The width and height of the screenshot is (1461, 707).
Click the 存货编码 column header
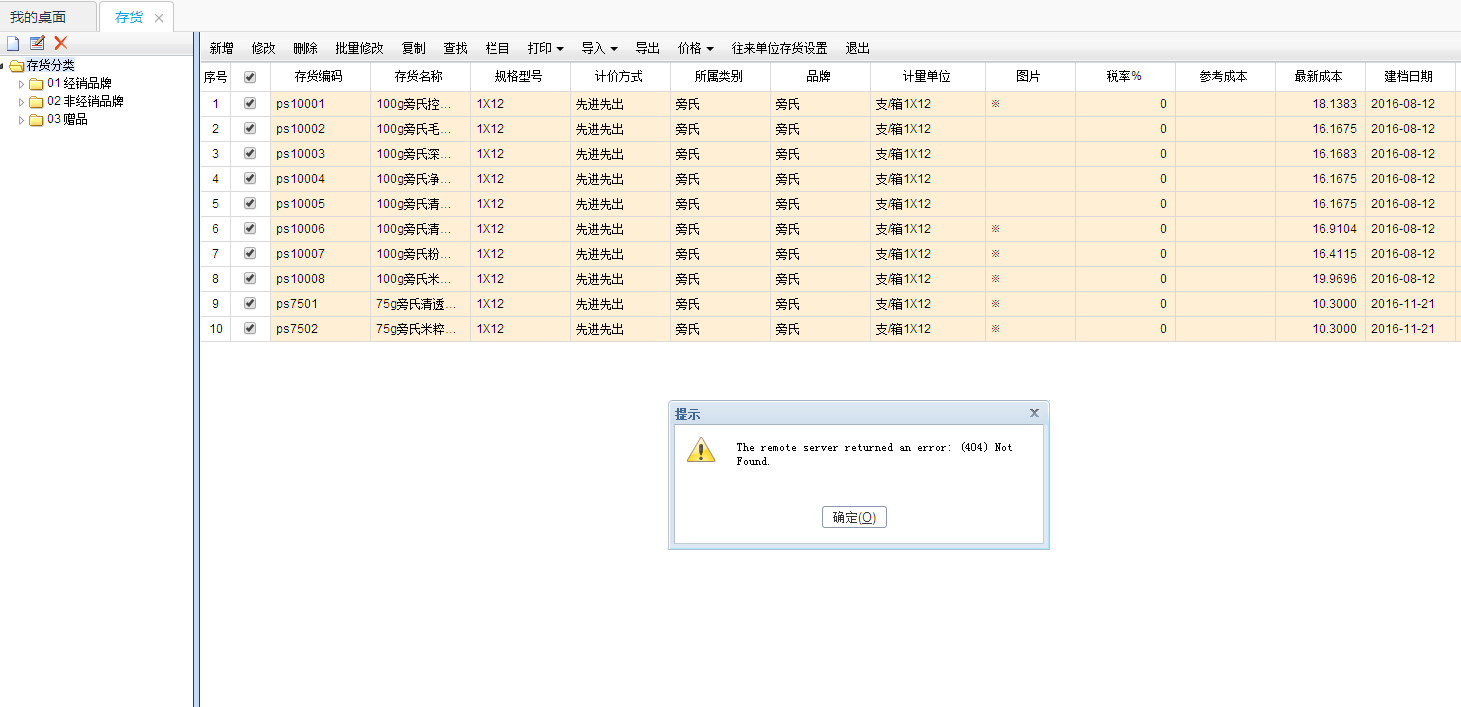320,77
